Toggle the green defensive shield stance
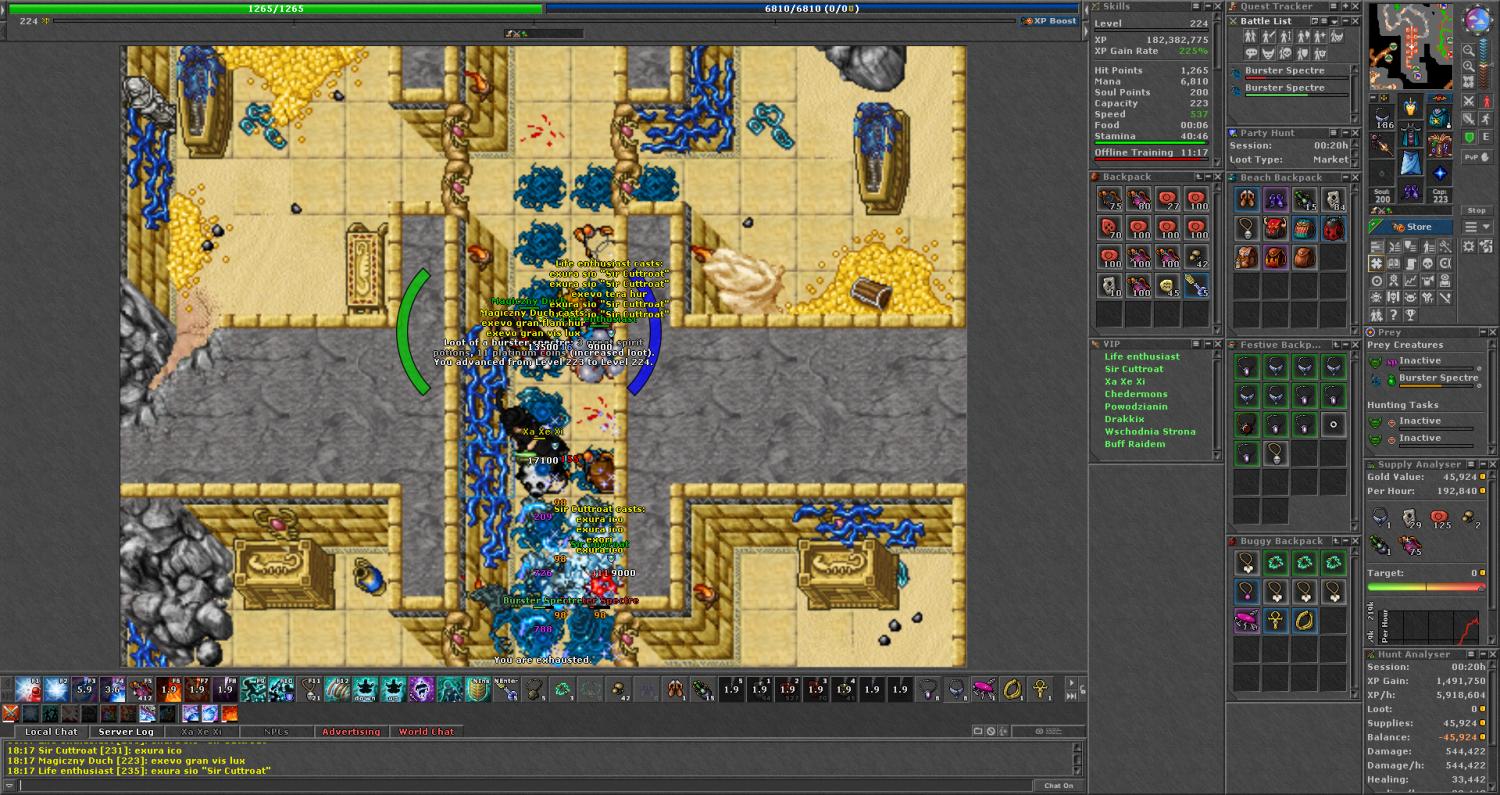The image size is (1500, 795). click(1469, 137)
